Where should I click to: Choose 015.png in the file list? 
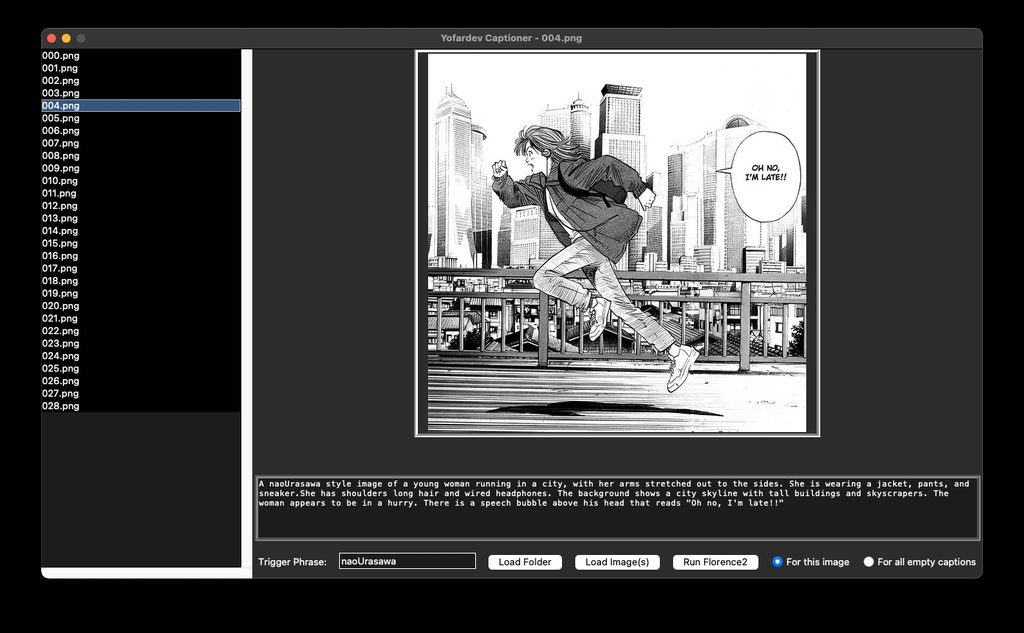pos(61,243)
